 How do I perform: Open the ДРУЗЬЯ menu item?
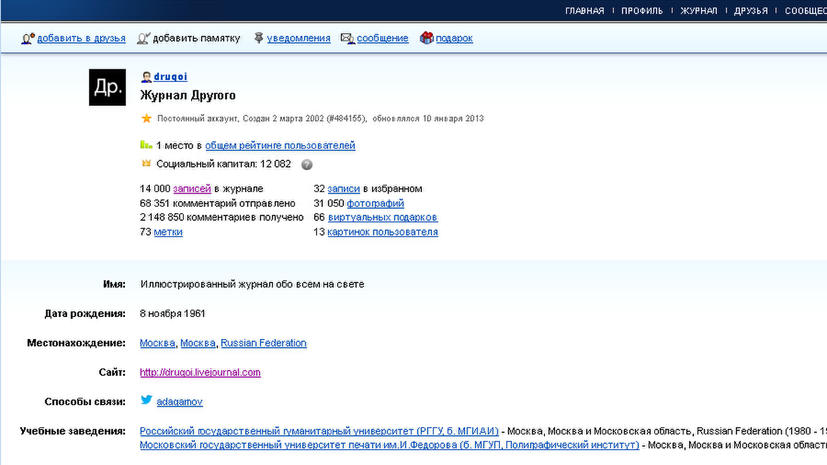(751, 11)
